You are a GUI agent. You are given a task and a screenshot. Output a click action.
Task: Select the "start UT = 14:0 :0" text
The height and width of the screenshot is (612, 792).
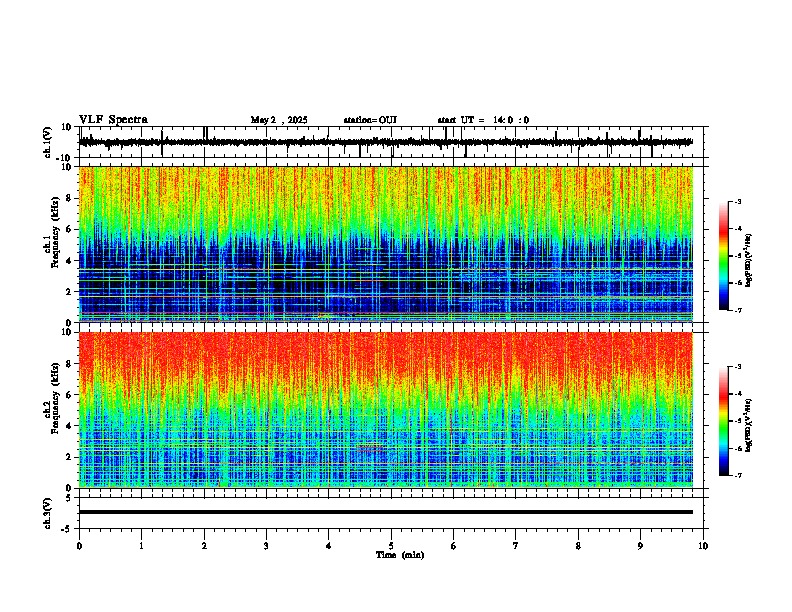pyautogui.click(x=483, y=120)
